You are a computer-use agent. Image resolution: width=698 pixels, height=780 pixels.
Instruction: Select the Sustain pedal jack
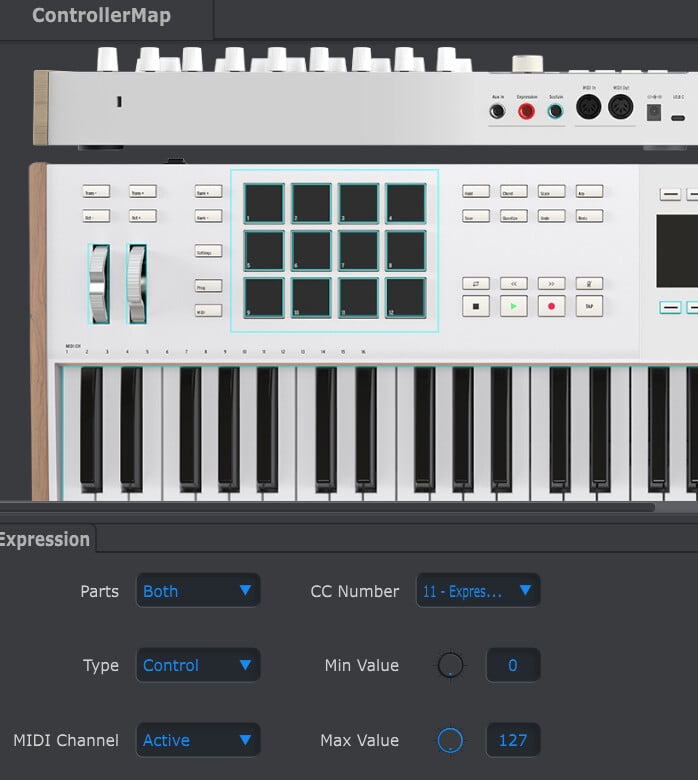(x=555, y=112)
